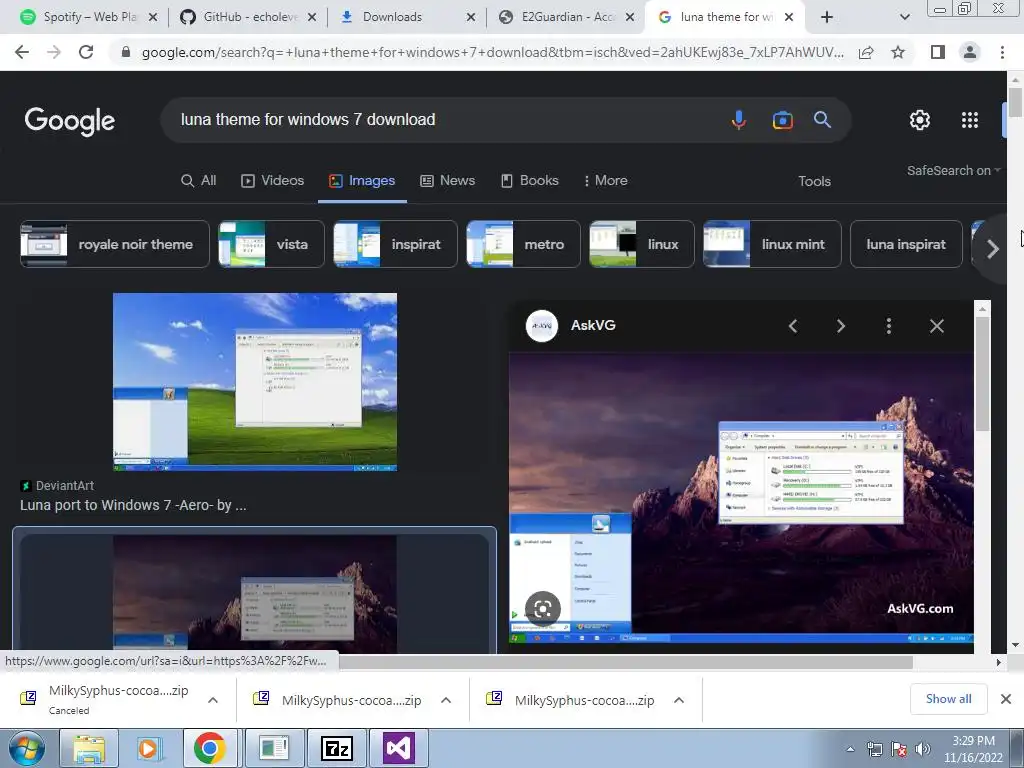Open Visual Studio from the taskbar

pyautogui.click(x=399, y=748)
